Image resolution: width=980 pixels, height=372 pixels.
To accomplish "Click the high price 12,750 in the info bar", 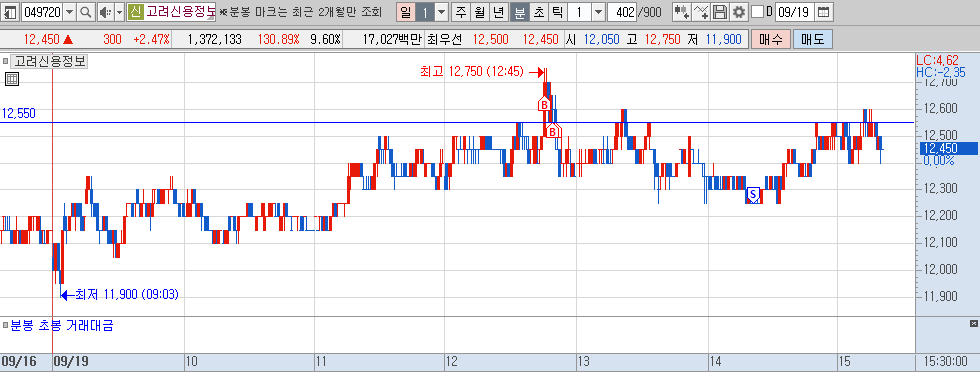I will 662,39.
